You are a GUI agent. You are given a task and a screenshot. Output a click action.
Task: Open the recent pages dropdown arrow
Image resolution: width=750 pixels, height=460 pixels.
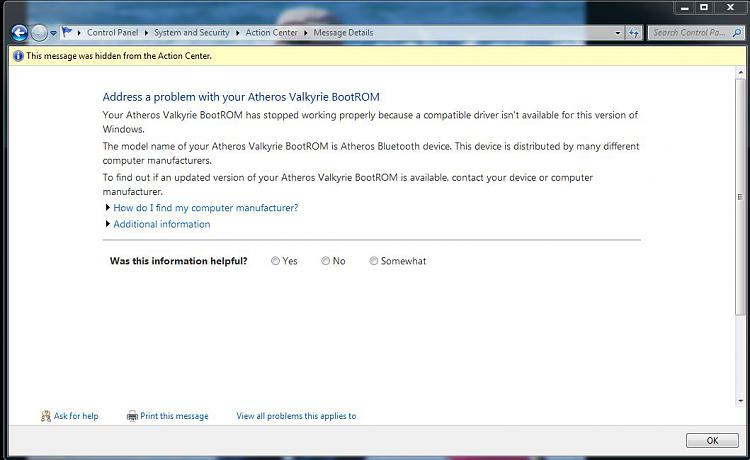click(53, 33)
